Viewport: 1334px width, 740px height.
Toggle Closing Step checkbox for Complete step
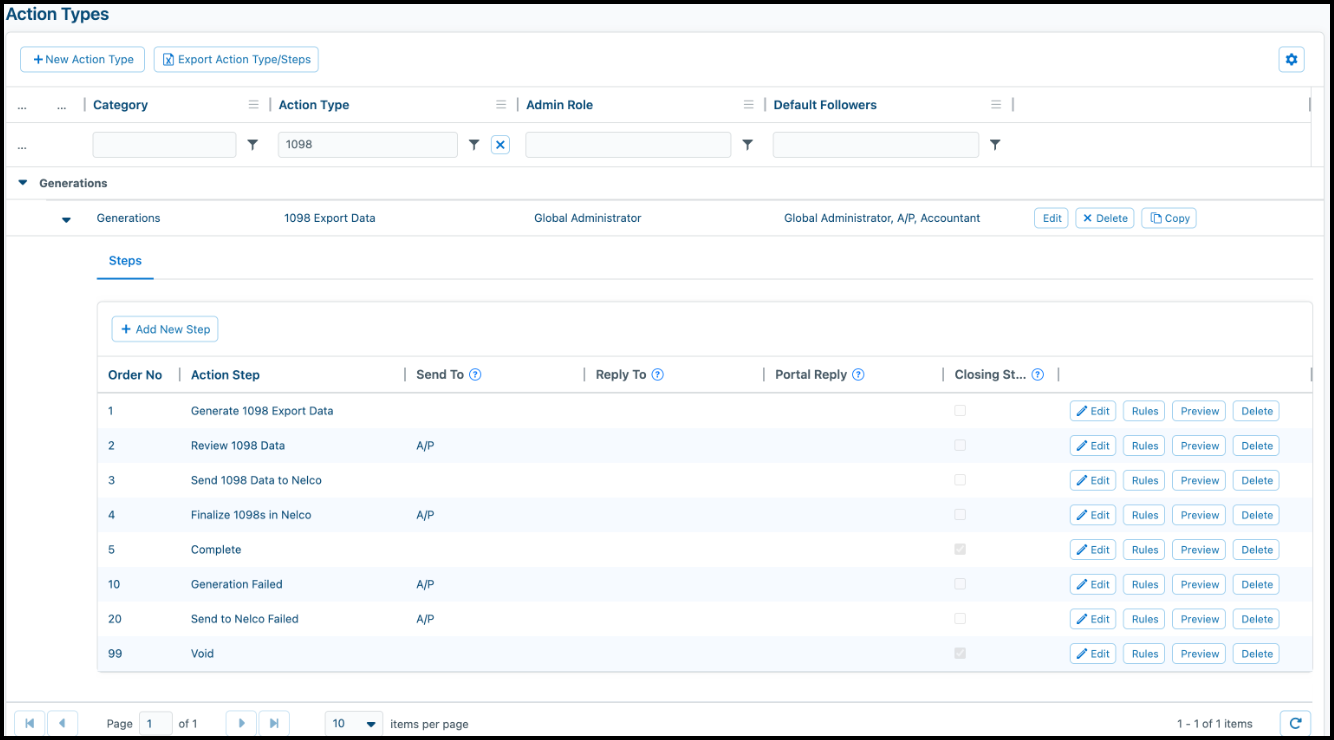960,549
